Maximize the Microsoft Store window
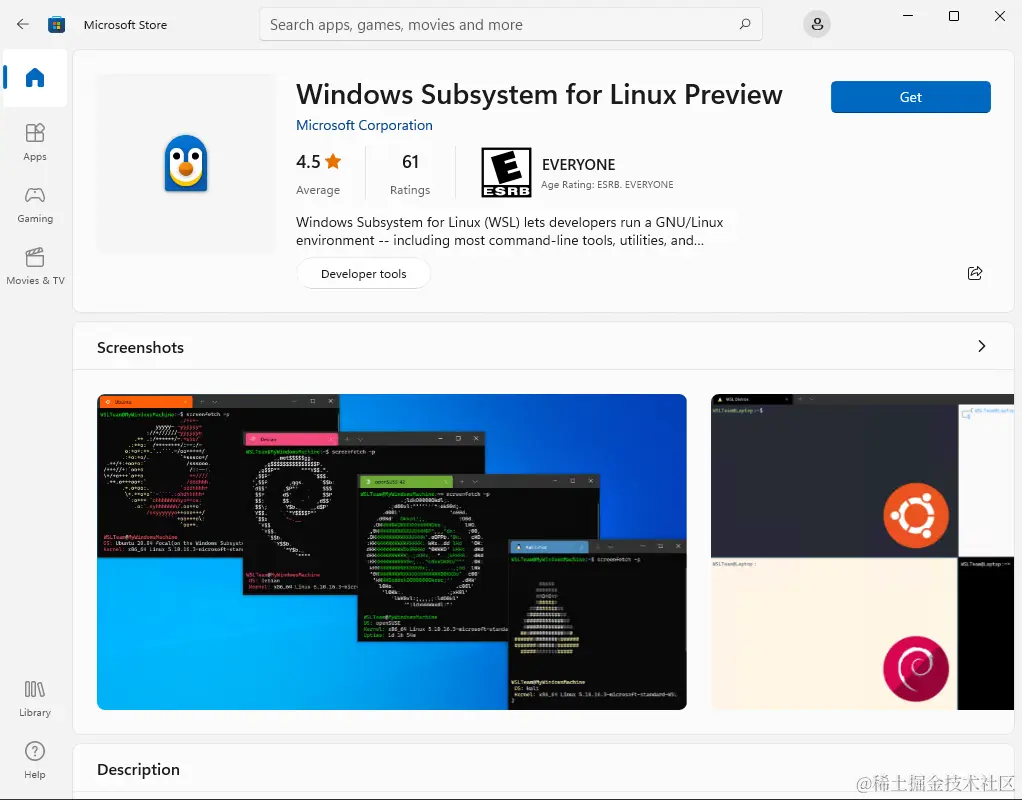1022x800 pixels. click(x=954, y=16)
